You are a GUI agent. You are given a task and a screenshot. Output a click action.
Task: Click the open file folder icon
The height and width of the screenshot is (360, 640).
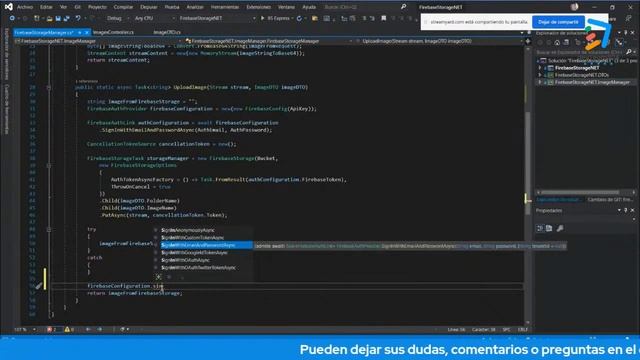pos(49,18)
